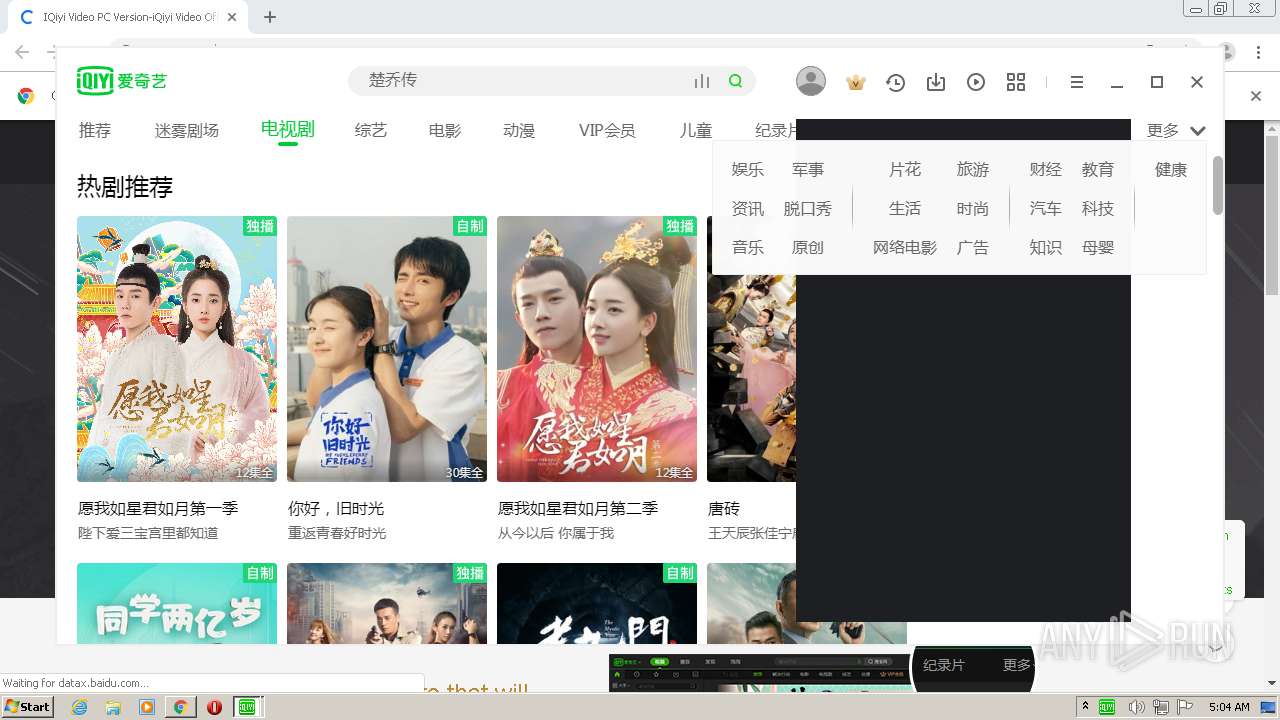The width and height of the screenshot is (1280, 720).
Task: Choose 生活 category
Action: [905, 209]
